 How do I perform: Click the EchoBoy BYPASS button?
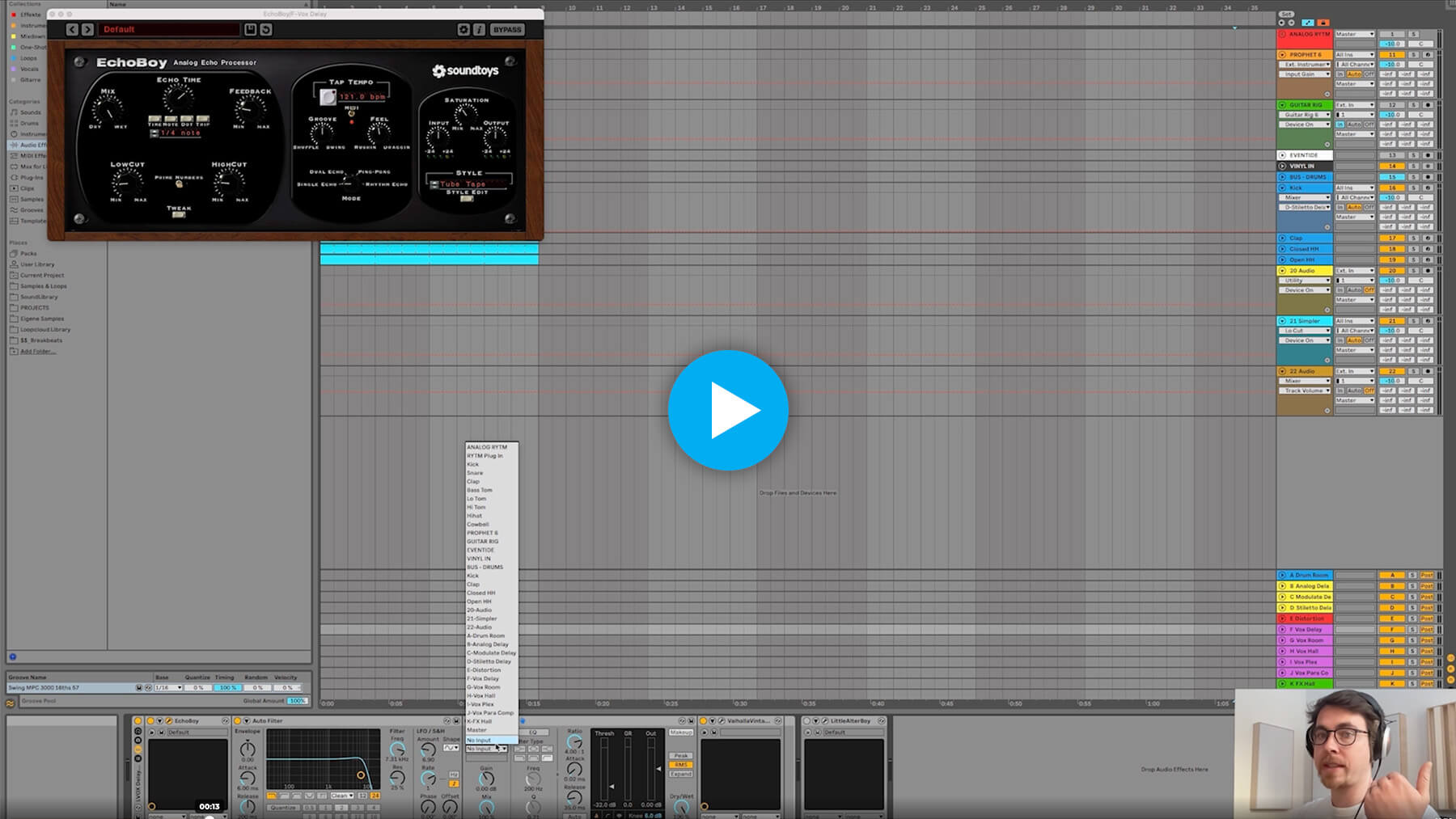click(x=507, y=29)
